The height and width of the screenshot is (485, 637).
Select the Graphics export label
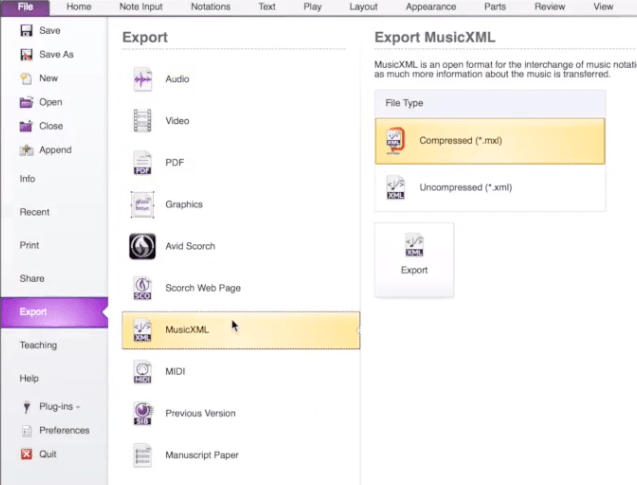(184, 204)
